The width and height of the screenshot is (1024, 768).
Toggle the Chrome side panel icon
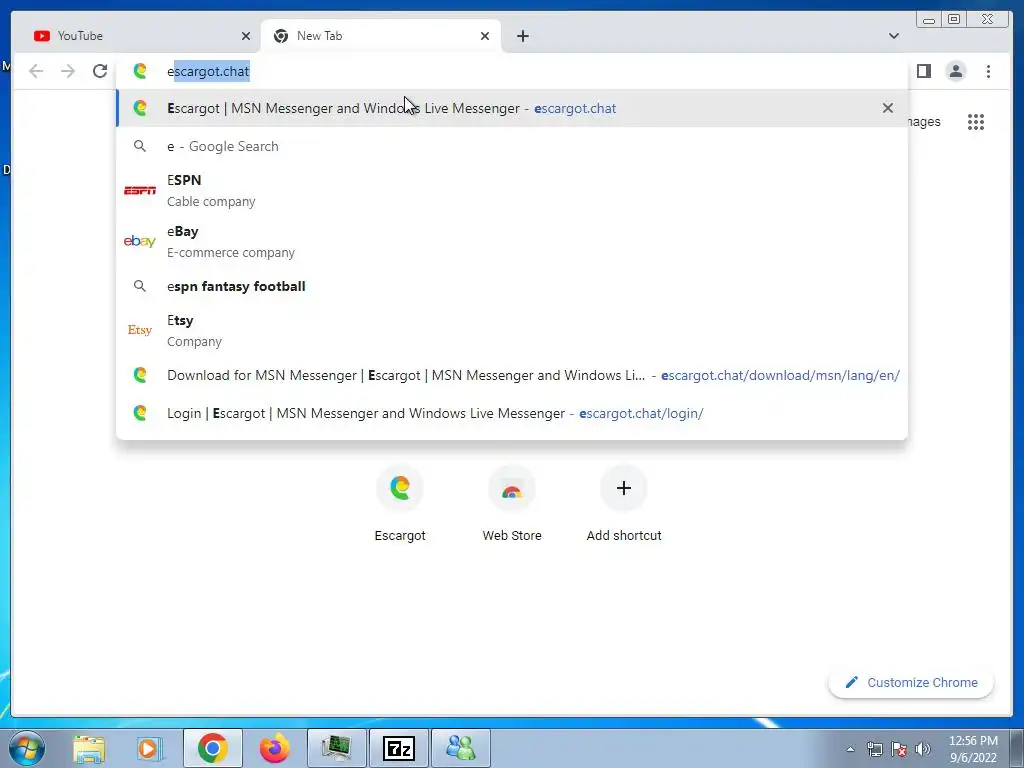[x=923, y=71]
